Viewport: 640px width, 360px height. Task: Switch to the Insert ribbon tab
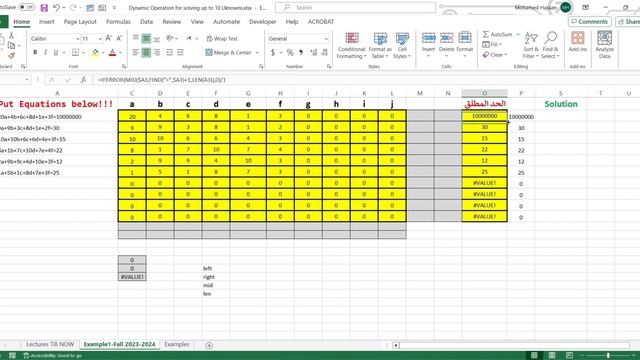pyautogui.click(x=47, y=22)
